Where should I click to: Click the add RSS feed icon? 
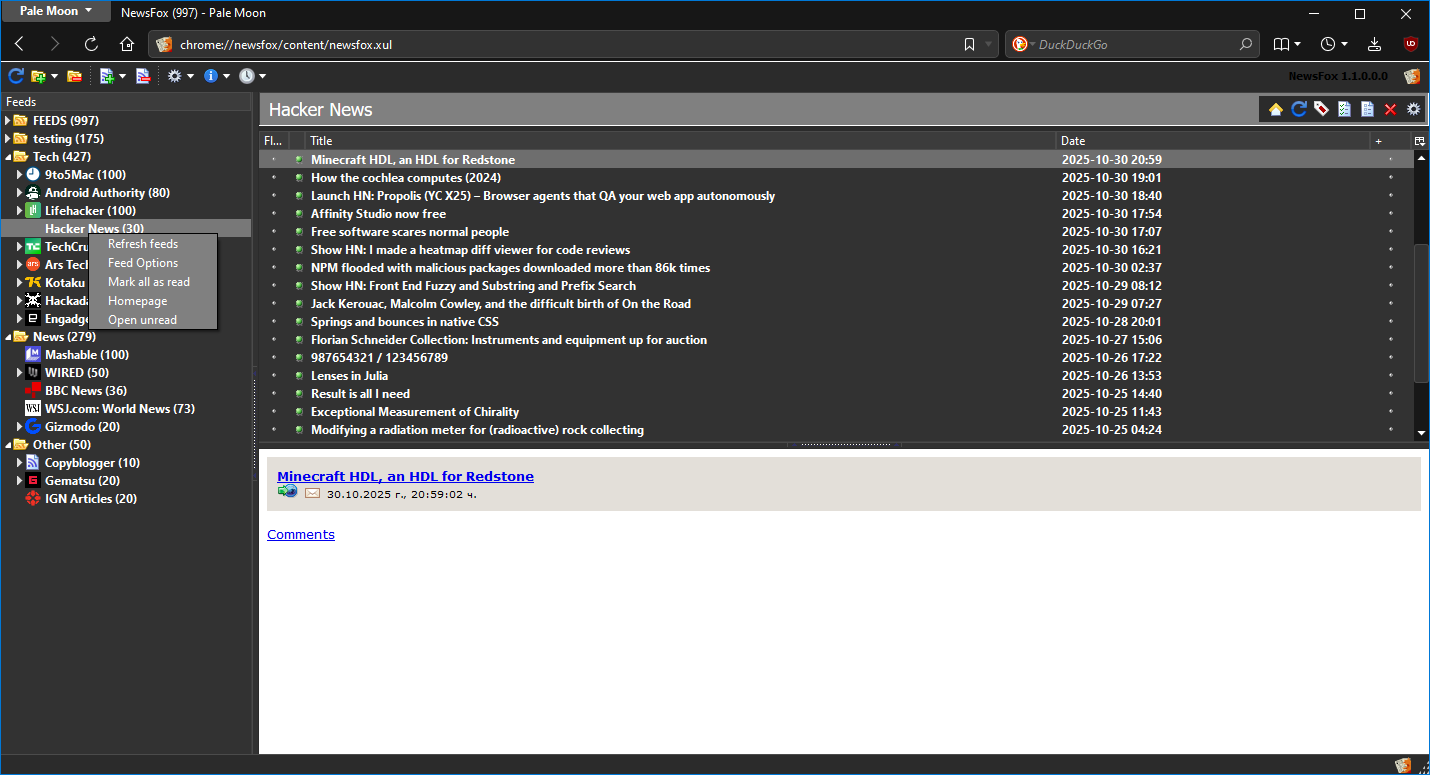point(105,76)
